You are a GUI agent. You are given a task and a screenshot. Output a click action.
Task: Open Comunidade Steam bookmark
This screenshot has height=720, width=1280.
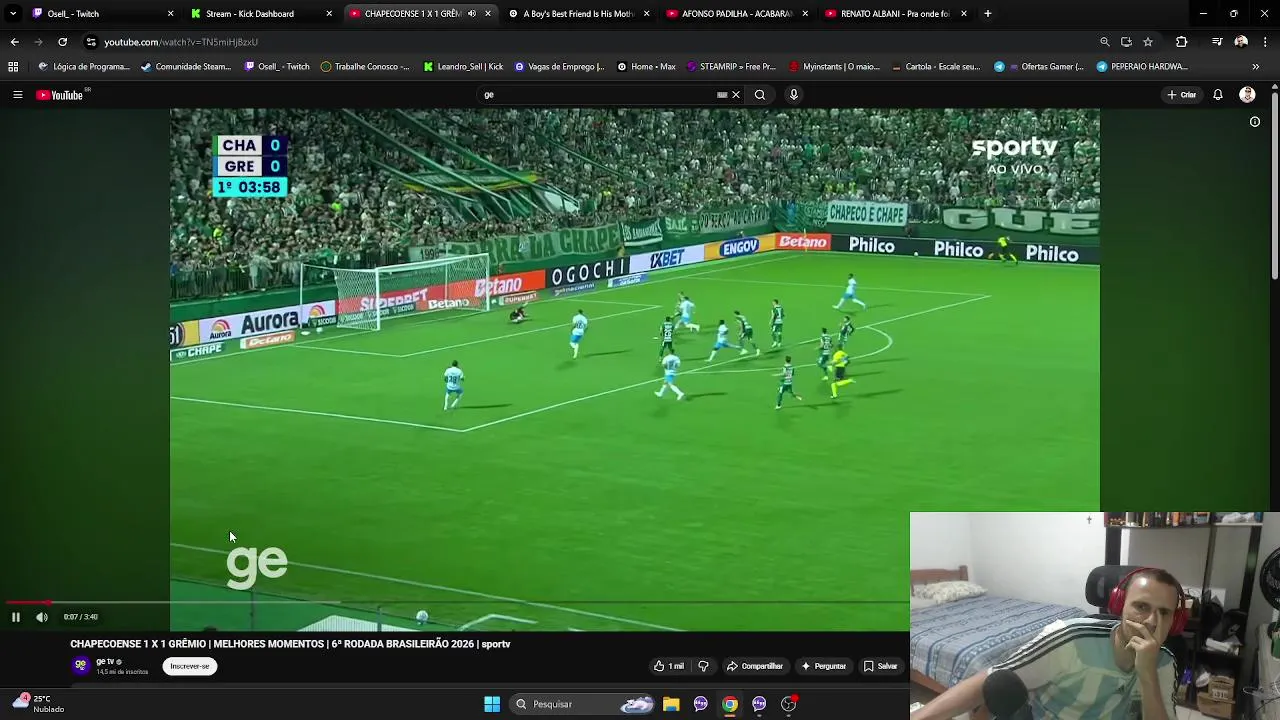(x=186, y=67)
